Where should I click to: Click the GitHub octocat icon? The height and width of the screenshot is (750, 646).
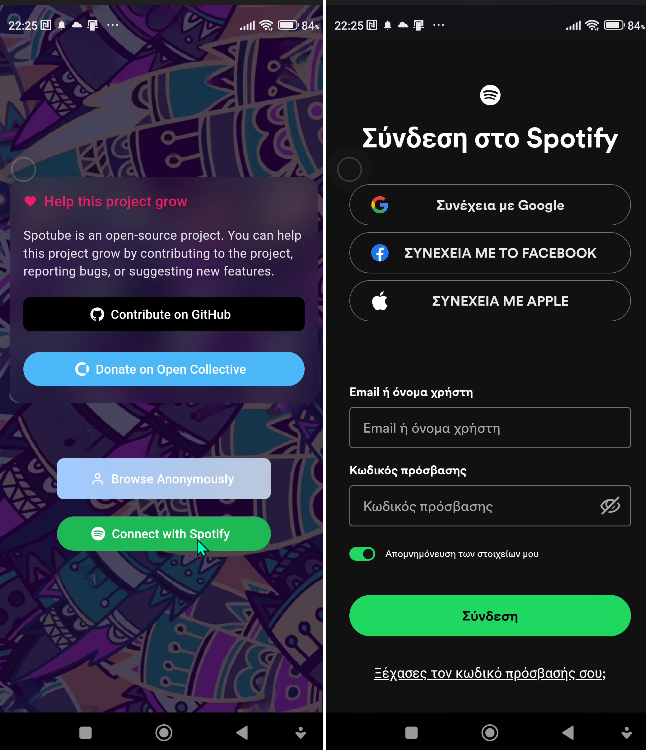[97, 314]
